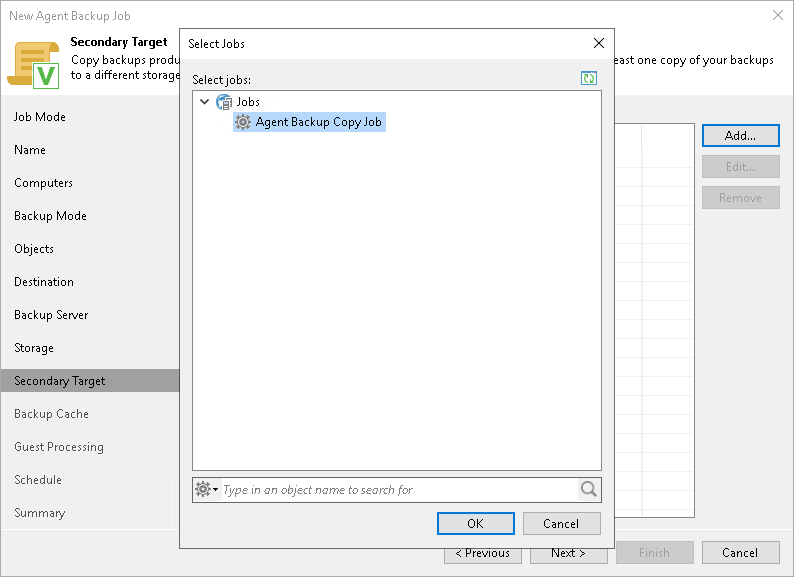Click the Secondary Target heading text
Image resolution: width=794 pixels, height=577 pixels.
118,42
